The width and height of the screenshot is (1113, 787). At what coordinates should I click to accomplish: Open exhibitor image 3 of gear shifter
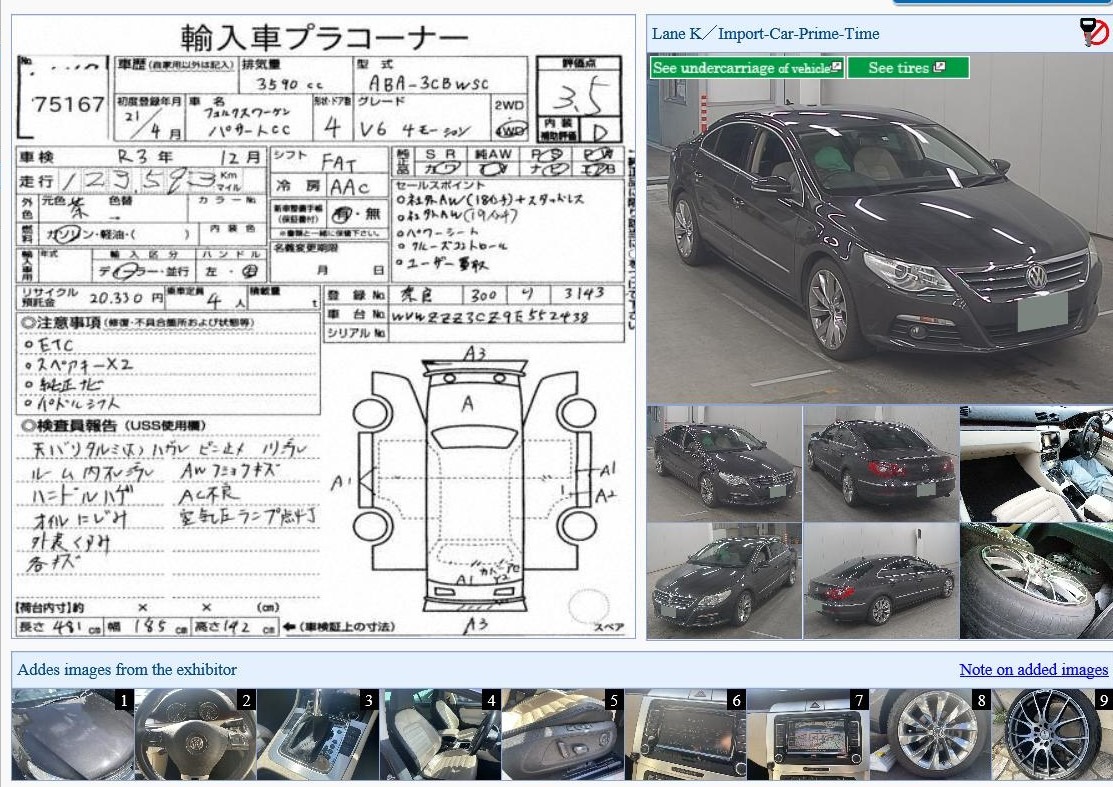pyautogui.click(x=317, y=735)
